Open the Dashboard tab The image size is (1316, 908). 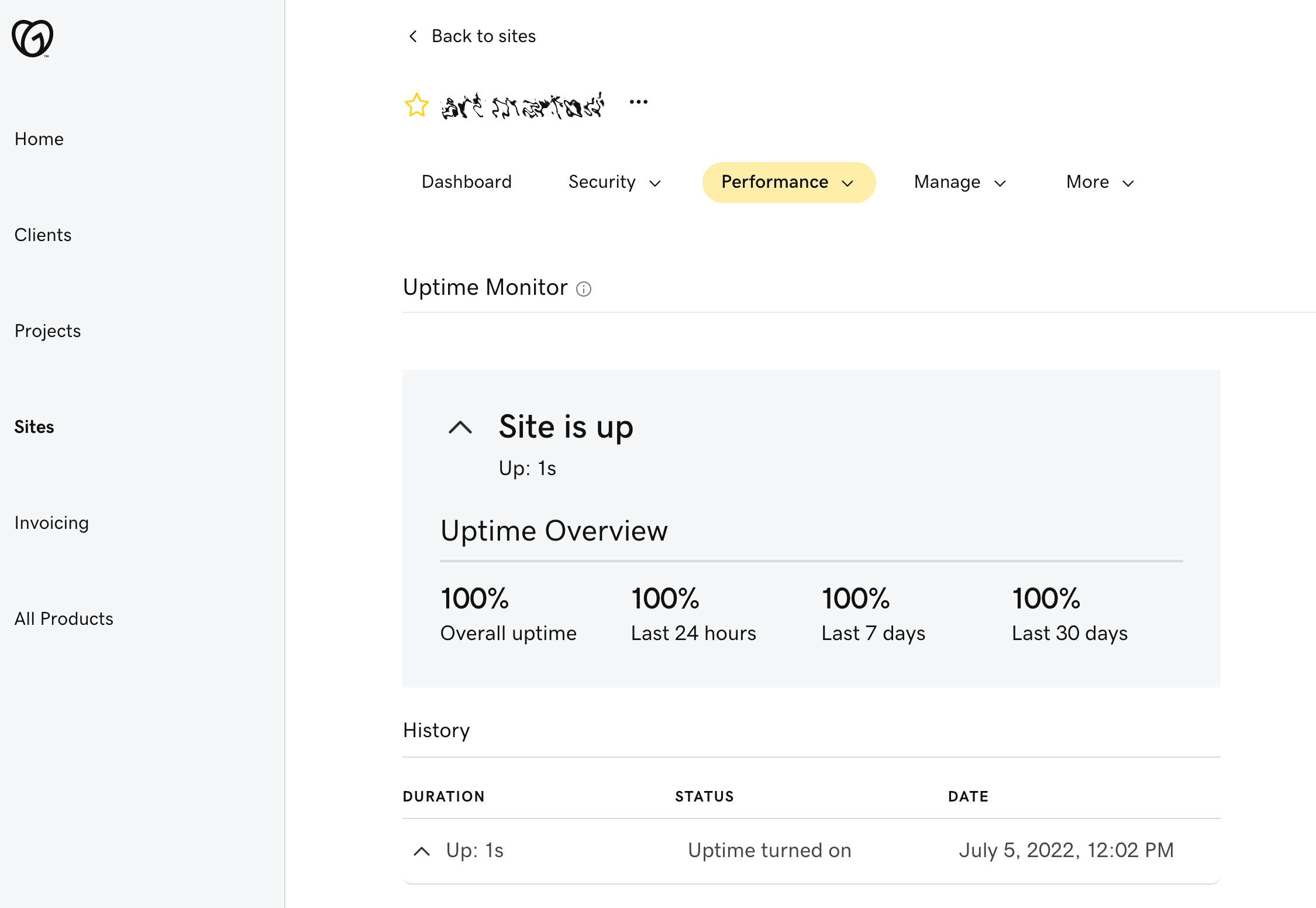point(467,182)
